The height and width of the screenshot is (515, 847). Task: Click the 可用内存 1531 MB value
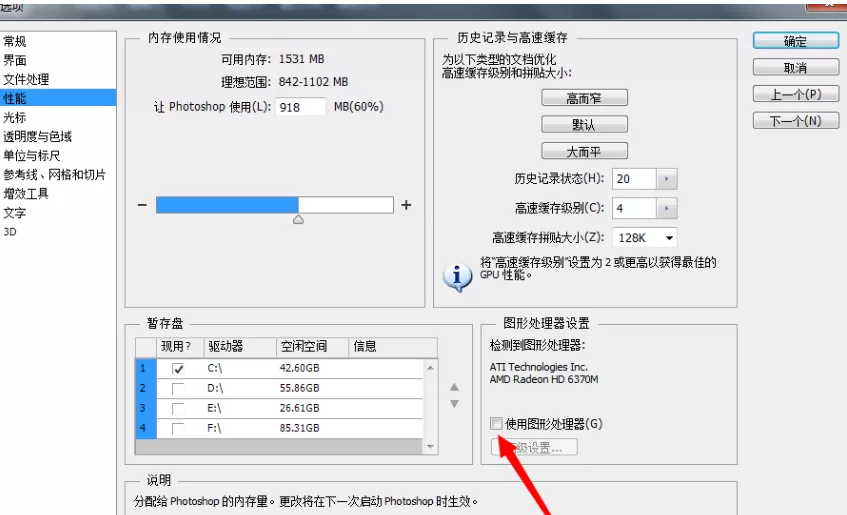[301, 59]
